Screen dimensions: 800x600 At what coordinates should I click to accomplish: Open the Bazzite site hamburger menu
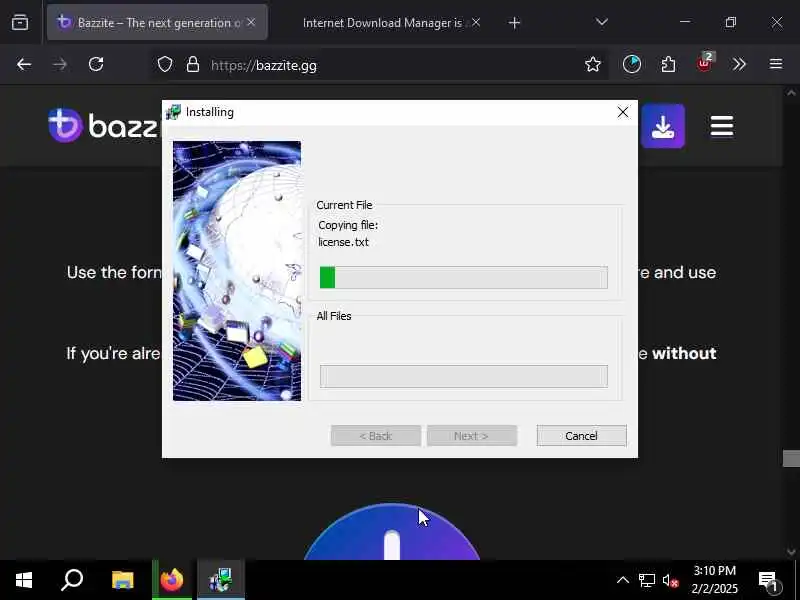[721, 126]
